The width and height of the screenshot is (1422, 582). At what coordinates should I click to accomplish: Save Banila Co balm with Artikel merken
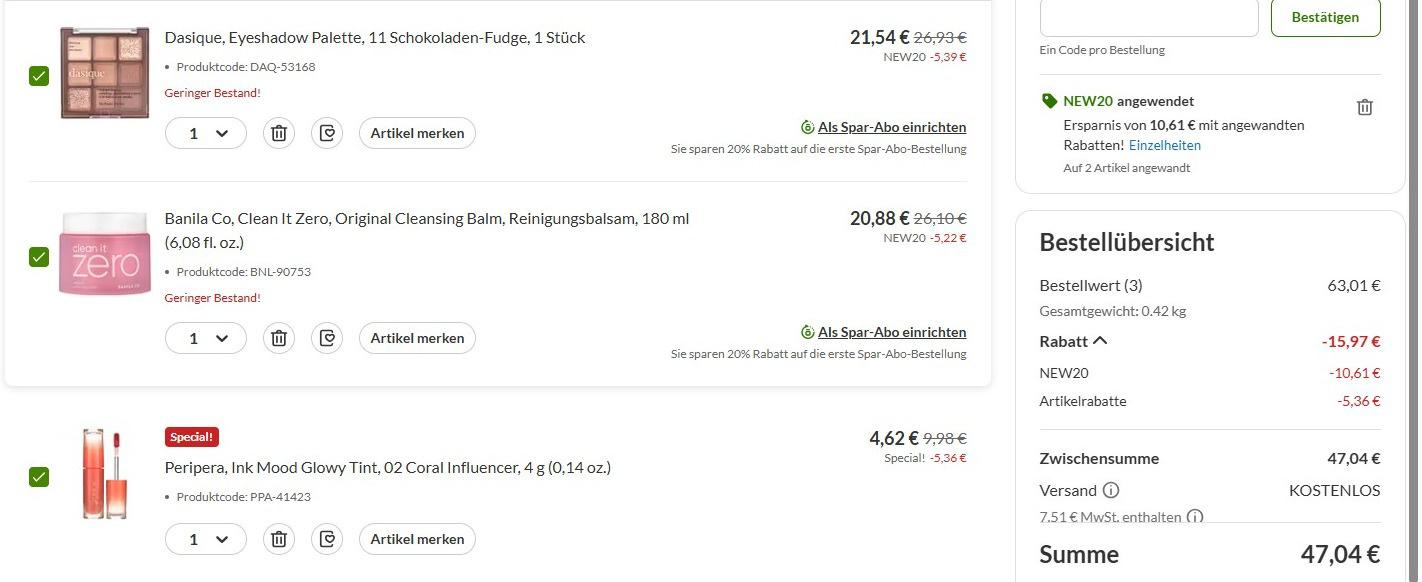click(417, 338)
